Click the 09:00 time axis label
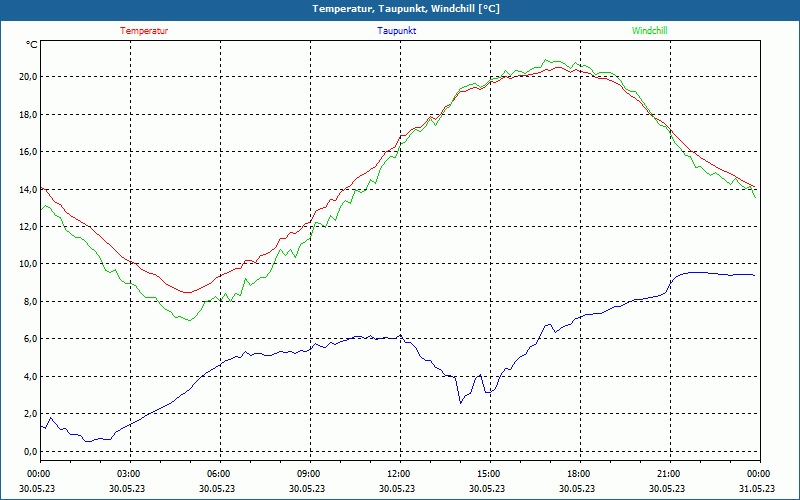This screenshot has width=800, height=500. [310, 474]
